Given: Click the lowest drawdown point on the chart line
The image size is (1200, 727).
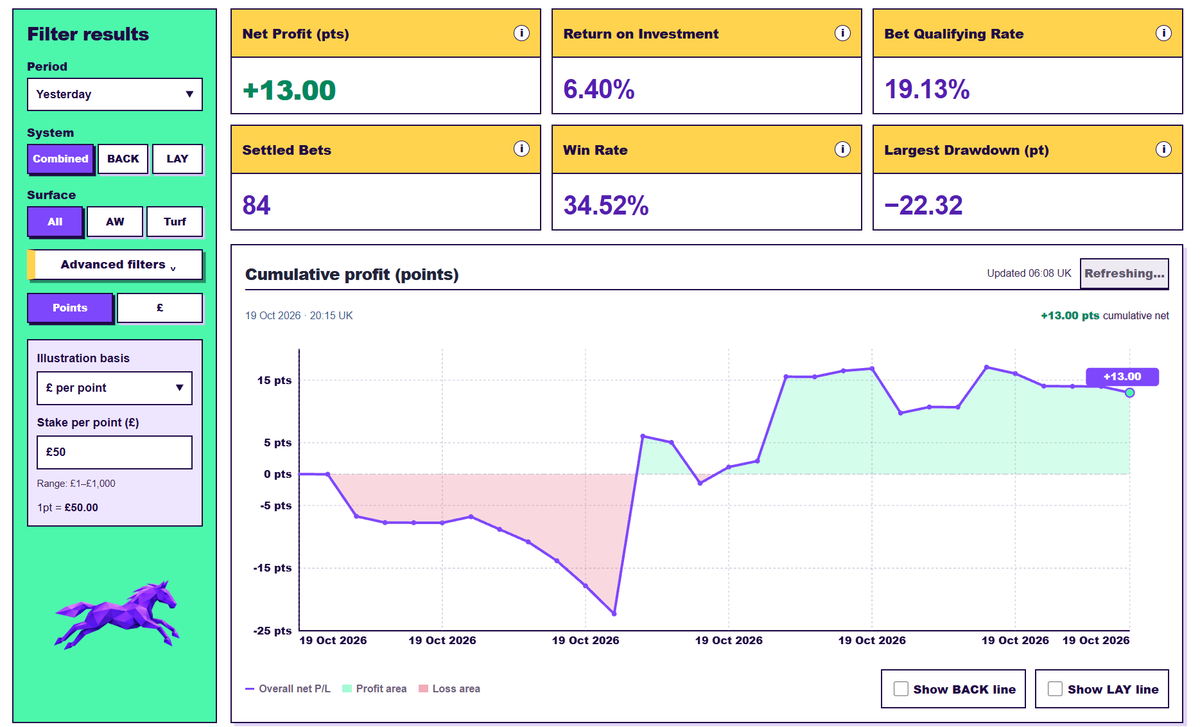Looking at the screenshot, I should pyautogui.click(x=614, y=613).
